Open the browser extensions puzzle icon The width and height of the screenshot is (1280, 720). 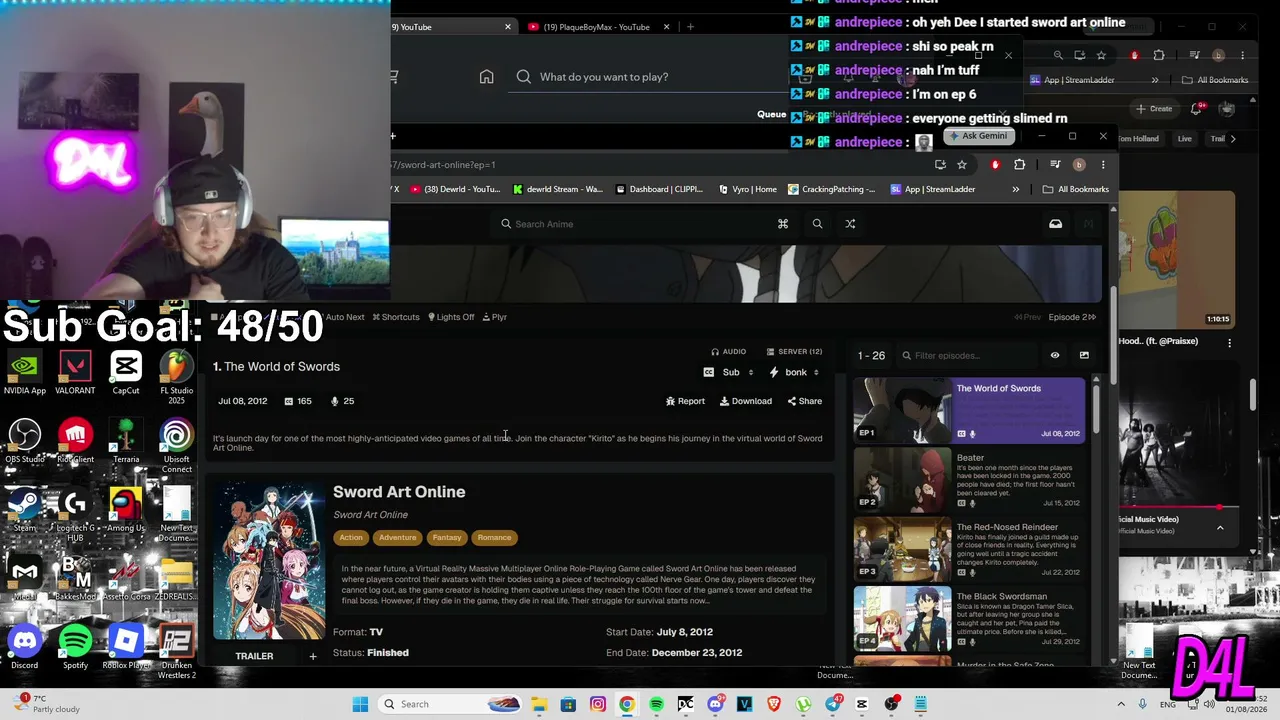1020,165
